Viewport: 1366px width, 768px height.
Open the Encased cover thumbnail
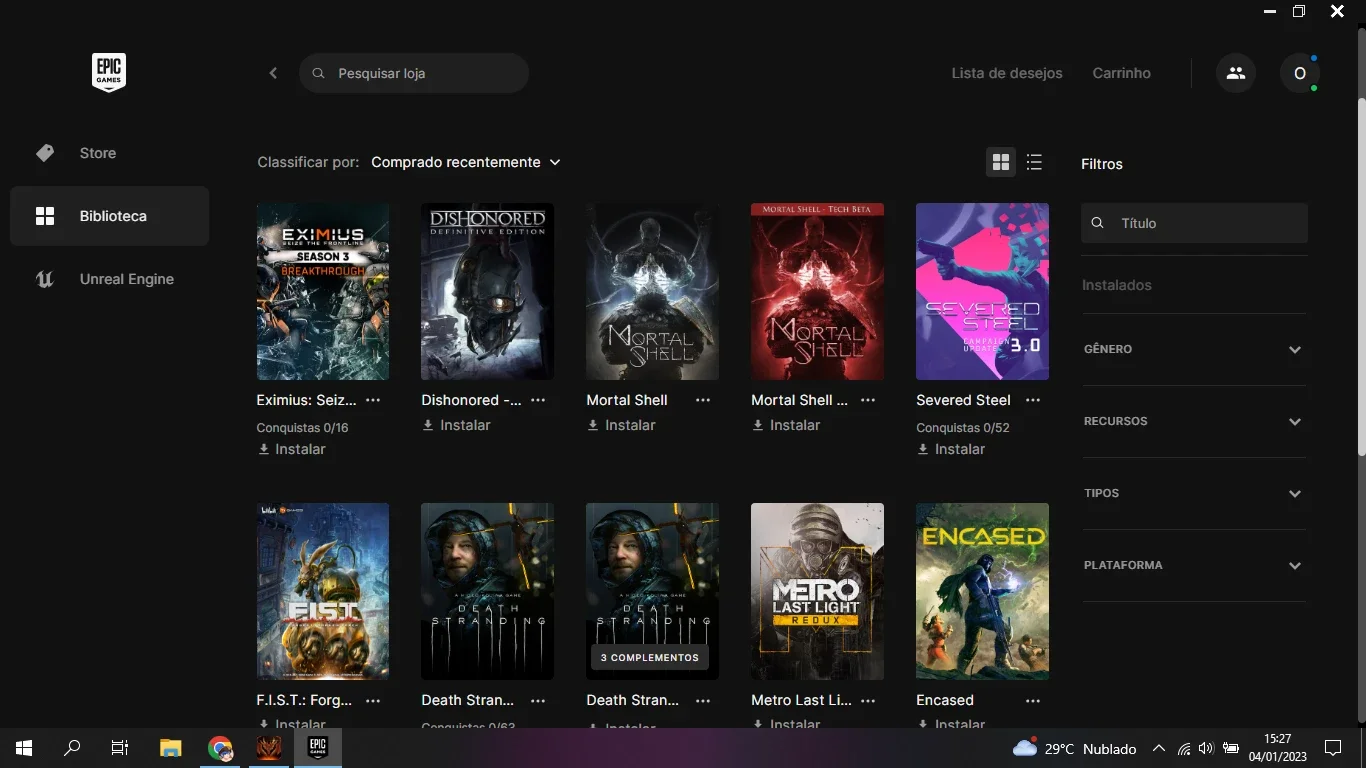click(982, 591)
